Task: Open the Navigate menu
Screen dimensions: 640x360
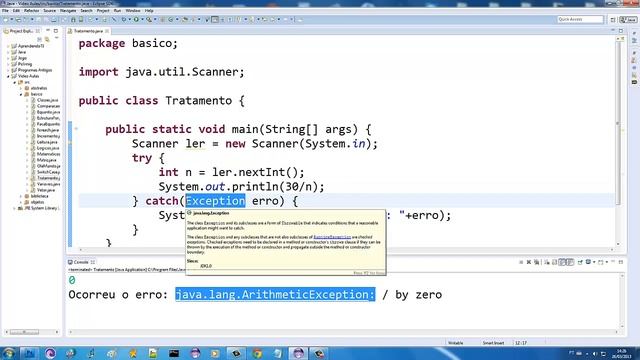Action: pyautogui.click(x=68, y=11)
